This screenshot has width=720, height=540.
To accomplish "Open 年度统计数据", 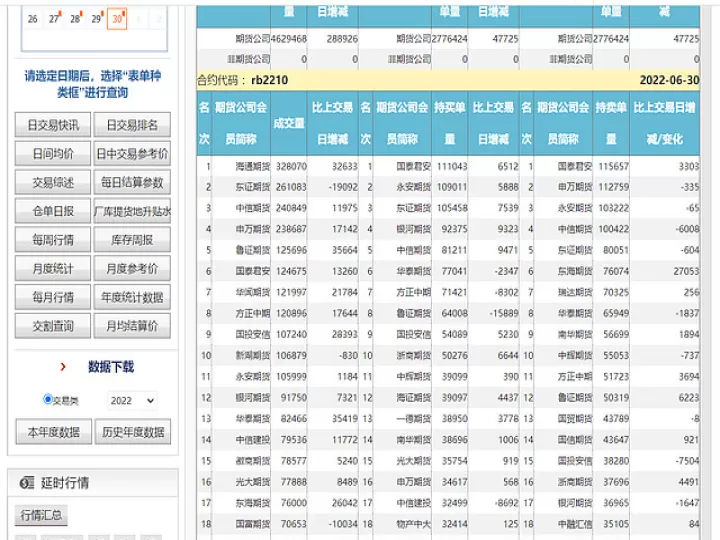I will [x=132, y=297].
